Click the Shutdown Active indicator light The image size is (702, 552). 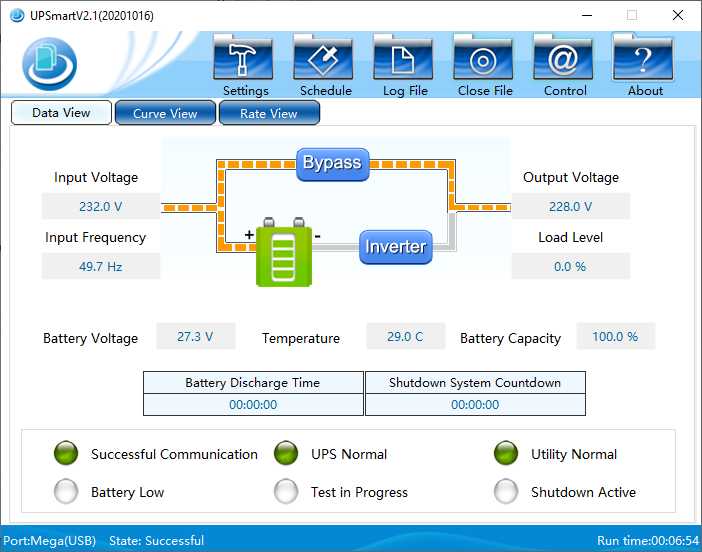click(x=506, y=491)
